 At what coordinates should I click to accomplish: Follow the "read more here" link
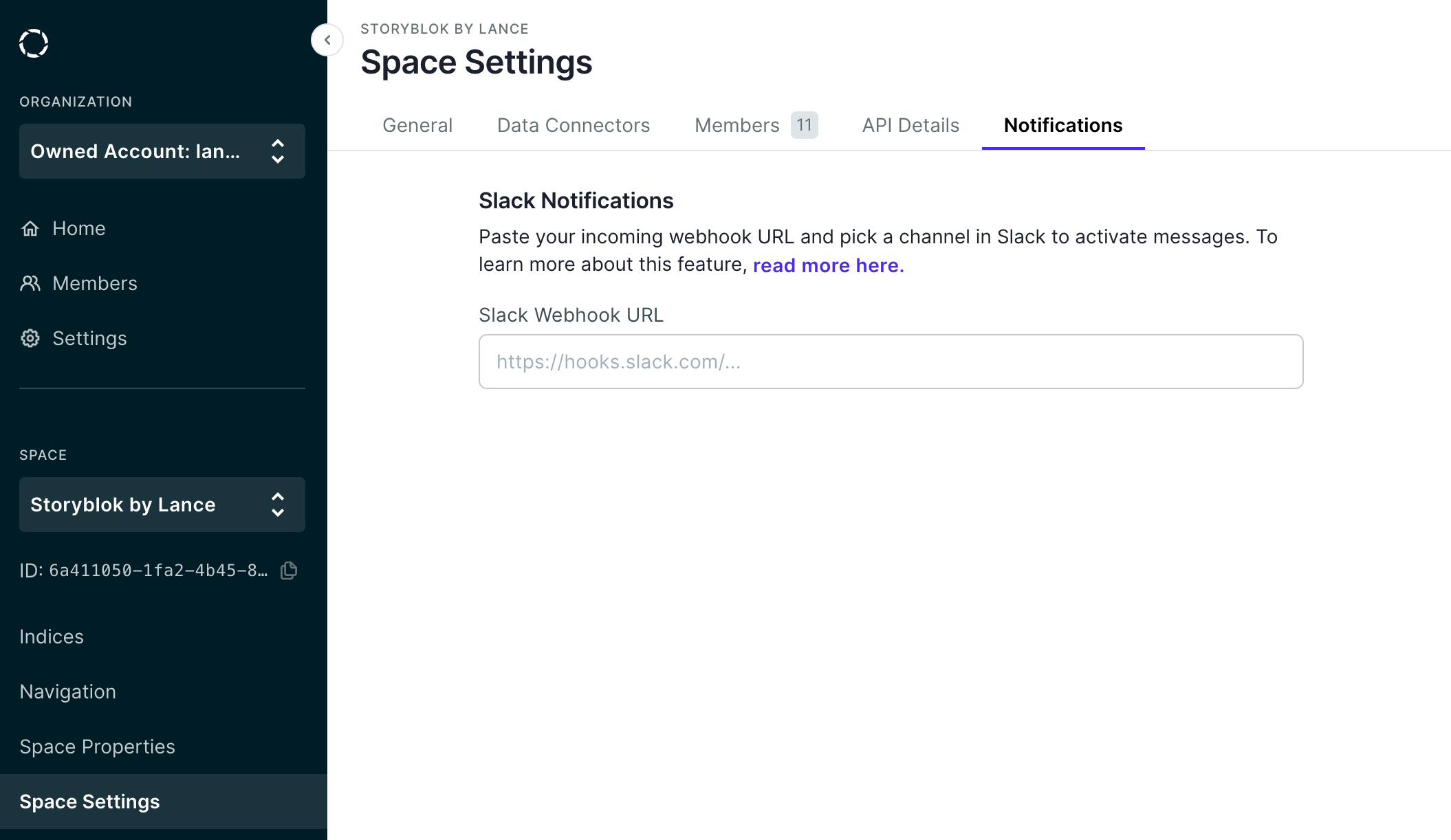point(828,265)
